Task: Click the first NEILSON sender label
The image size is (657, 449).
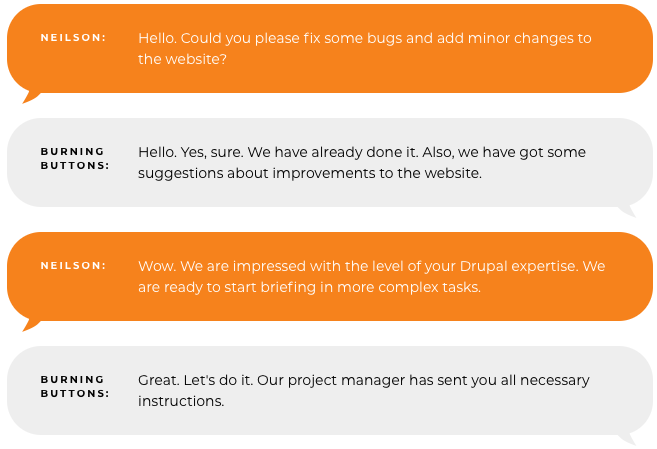Action: click(x=73, y=38)
